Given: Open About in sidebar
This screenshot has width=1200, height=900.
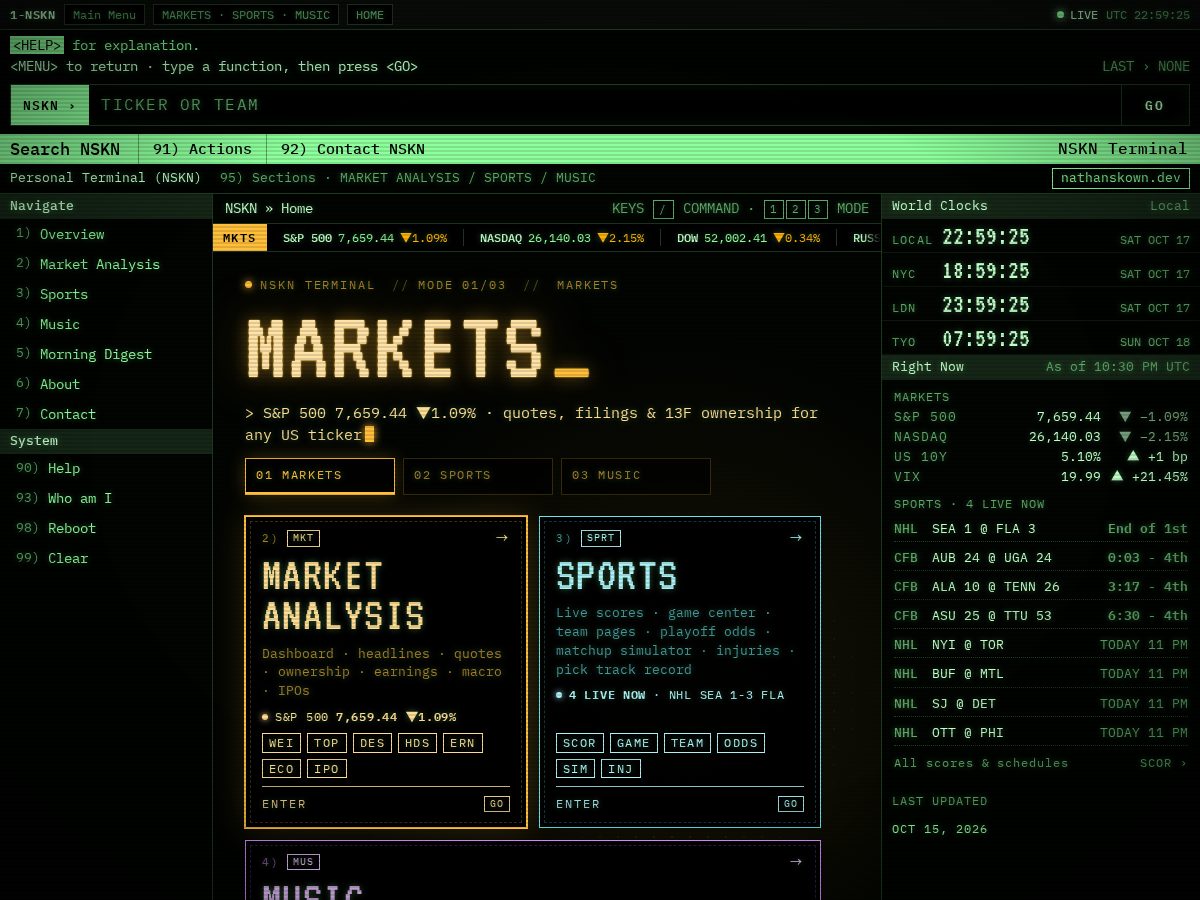Looking at the screenshot, I should point(106,384).
